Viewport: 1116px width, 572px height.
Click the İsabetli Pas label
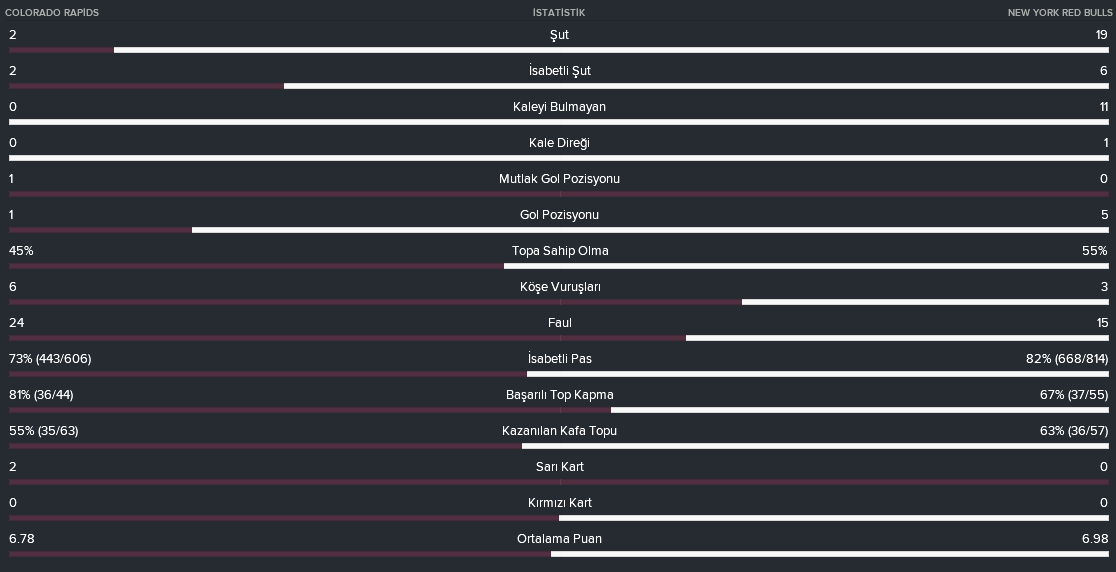(x=559, y=359)
